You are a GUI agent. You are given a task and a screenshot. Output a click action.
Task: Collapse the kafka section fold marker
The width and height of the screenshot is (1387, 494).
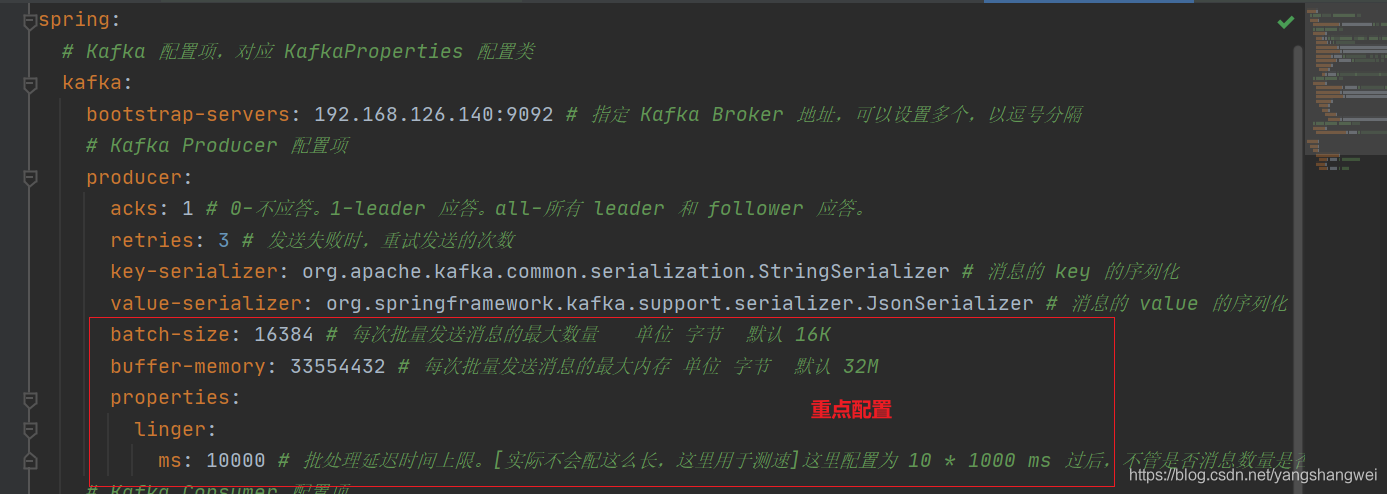point(30,84)
